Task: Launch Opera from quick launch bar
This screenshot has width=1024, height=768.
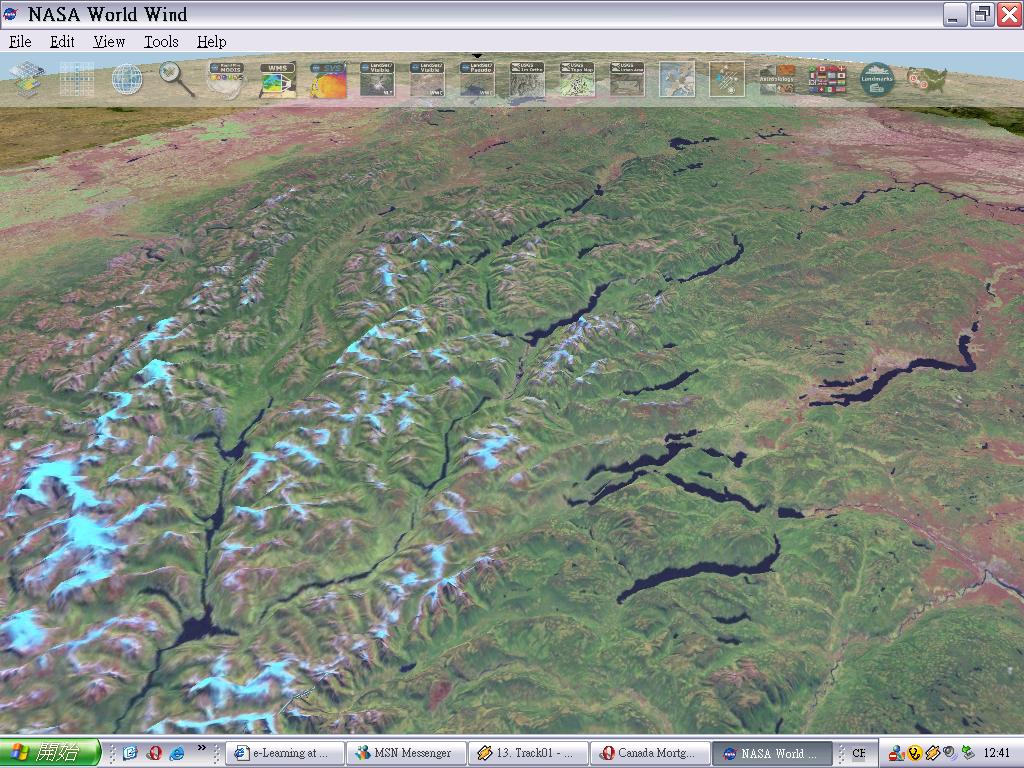Action: [x=154, y=753]
